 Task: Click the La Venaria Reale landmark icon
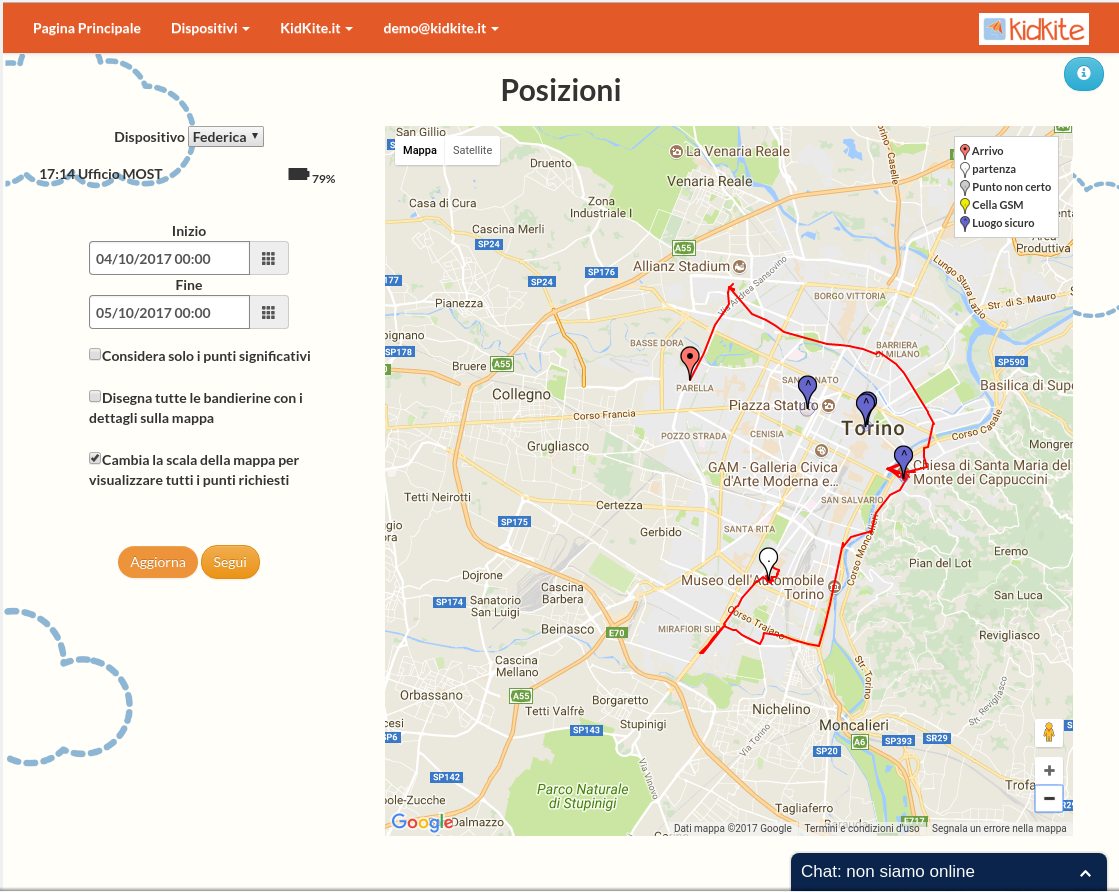click(x=676, y=151)
